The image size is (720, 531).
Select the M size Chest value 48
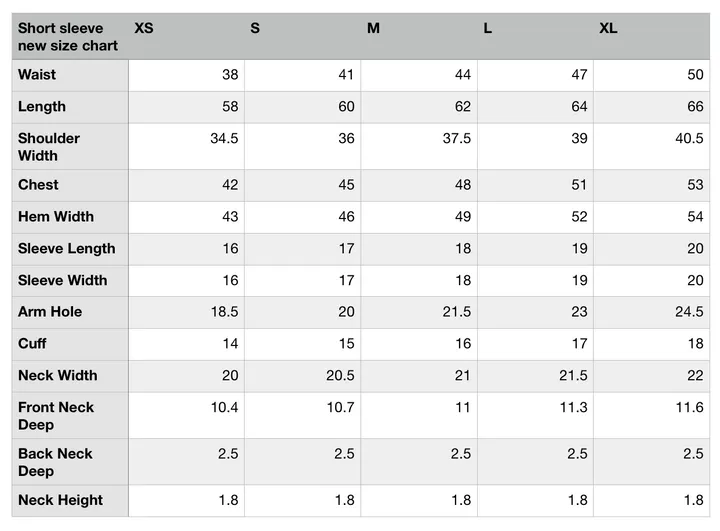pos(463,185)
